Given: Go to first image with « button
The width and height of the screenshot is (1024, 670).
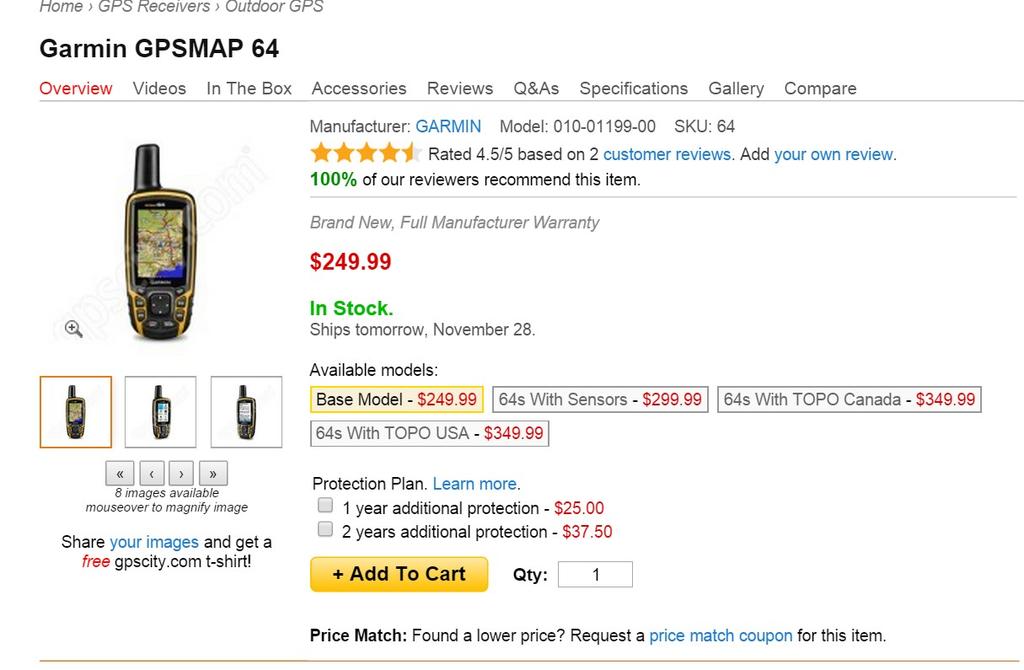Looking at the screenshot, I should 119,473.
